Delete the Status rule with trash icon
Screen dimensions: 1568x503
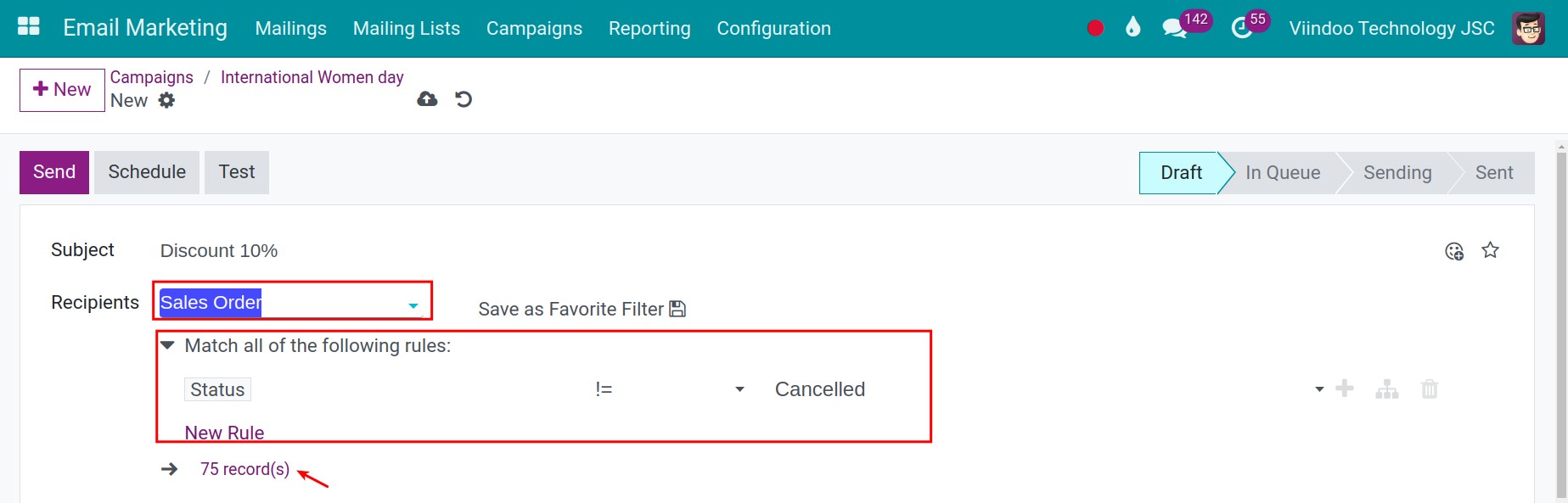click(1430, 389)
